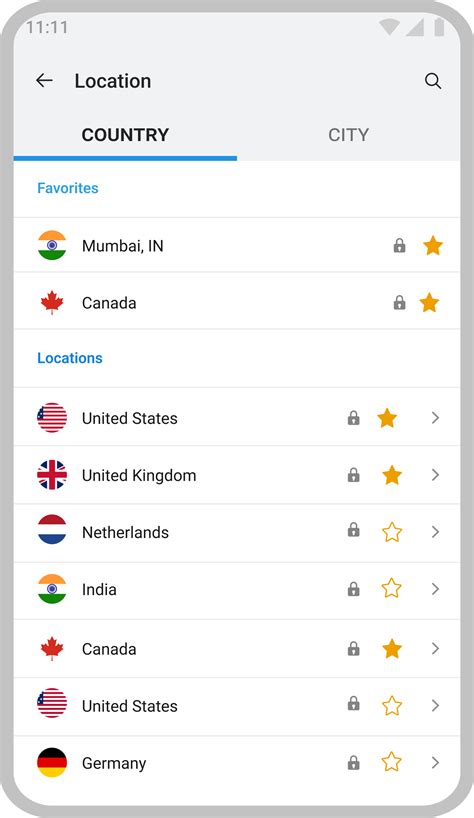This screenshot has height=818, width=474.
Task: Click the Locations section header
Action: [70, 358]
